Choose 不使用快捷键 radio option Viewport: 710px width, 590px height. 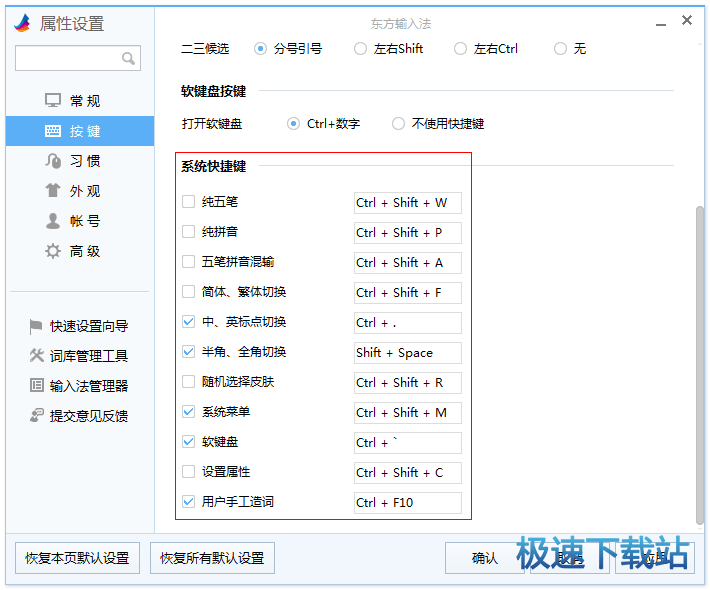(398, 124)
